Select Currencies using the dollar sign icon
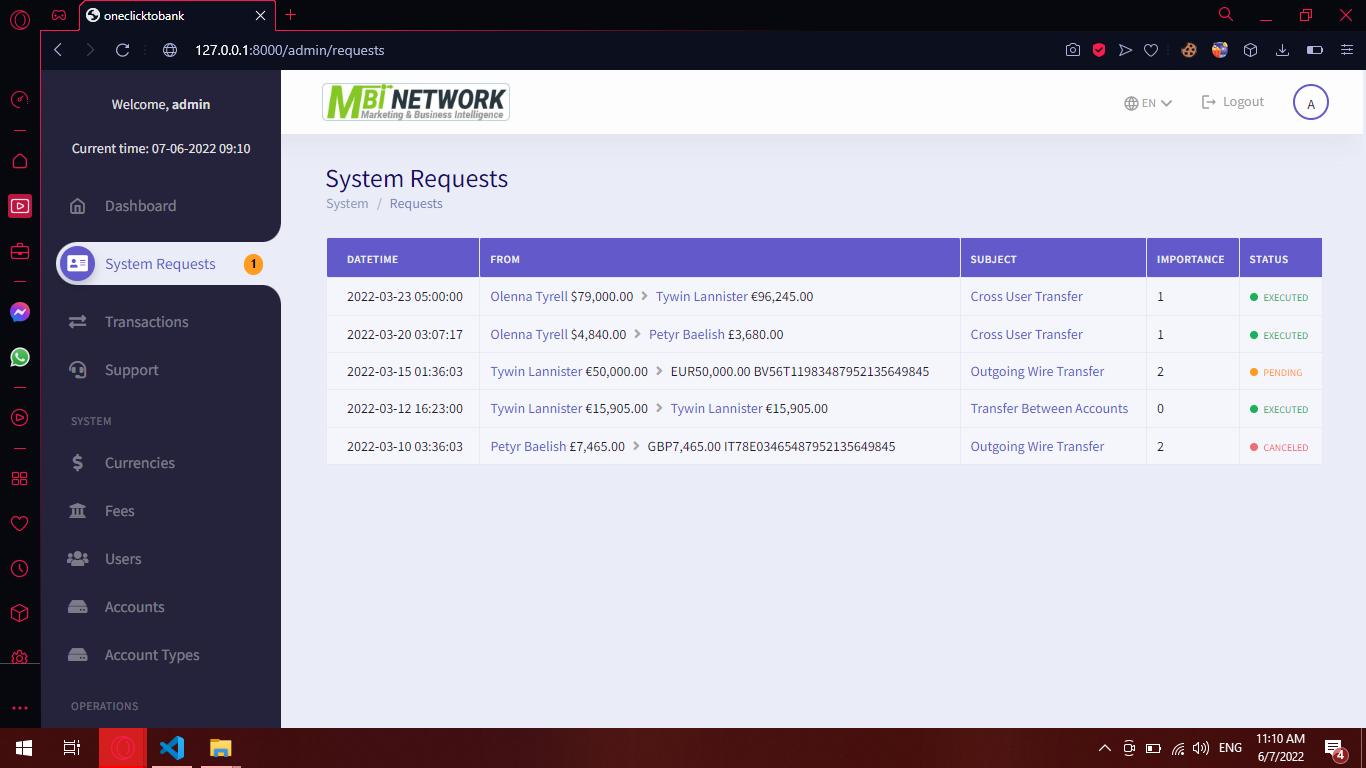Viewport: 1366px width, 768px height. coord(78,462)
